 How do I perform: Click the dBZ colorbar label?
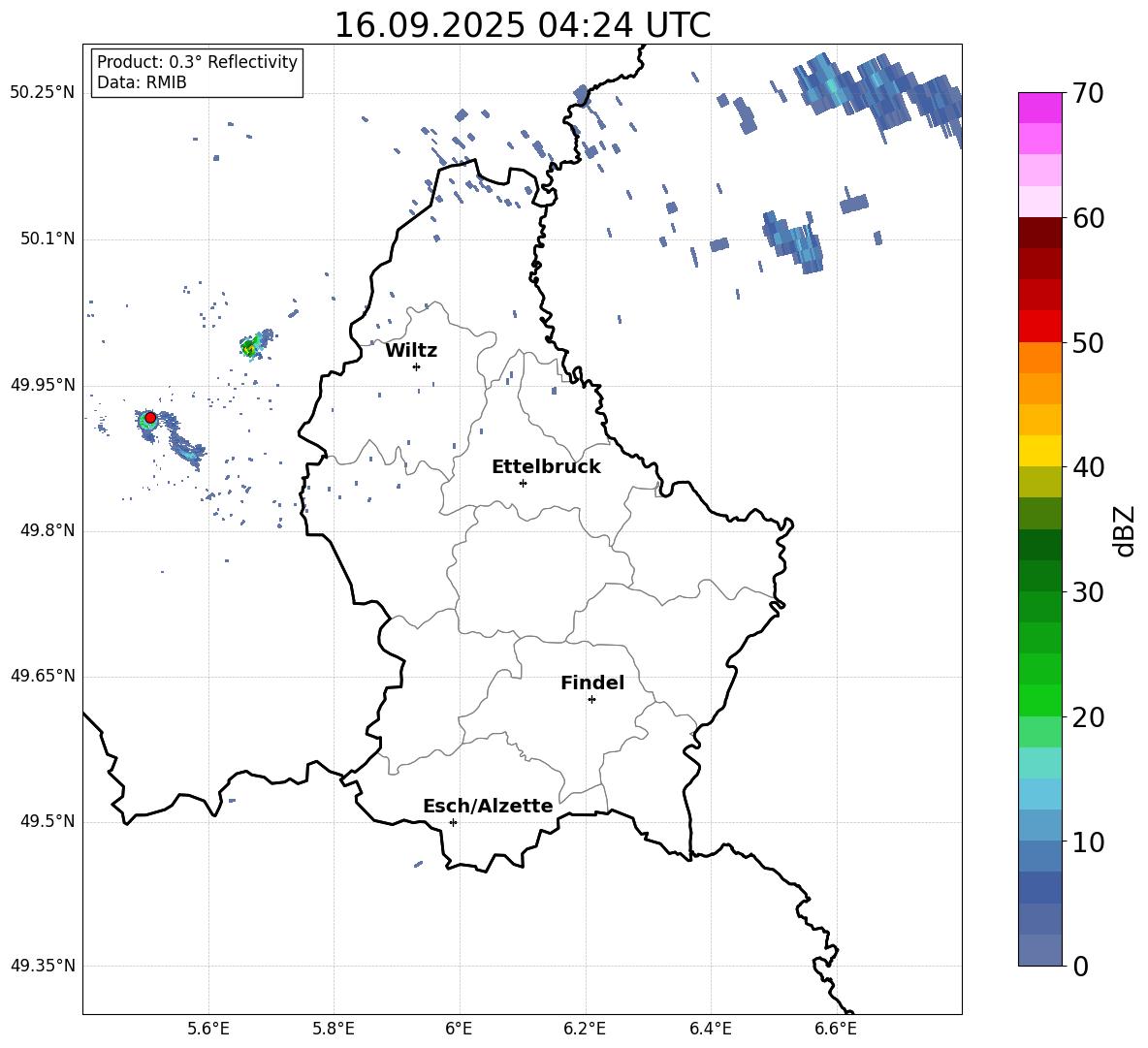click(1125, 530)
